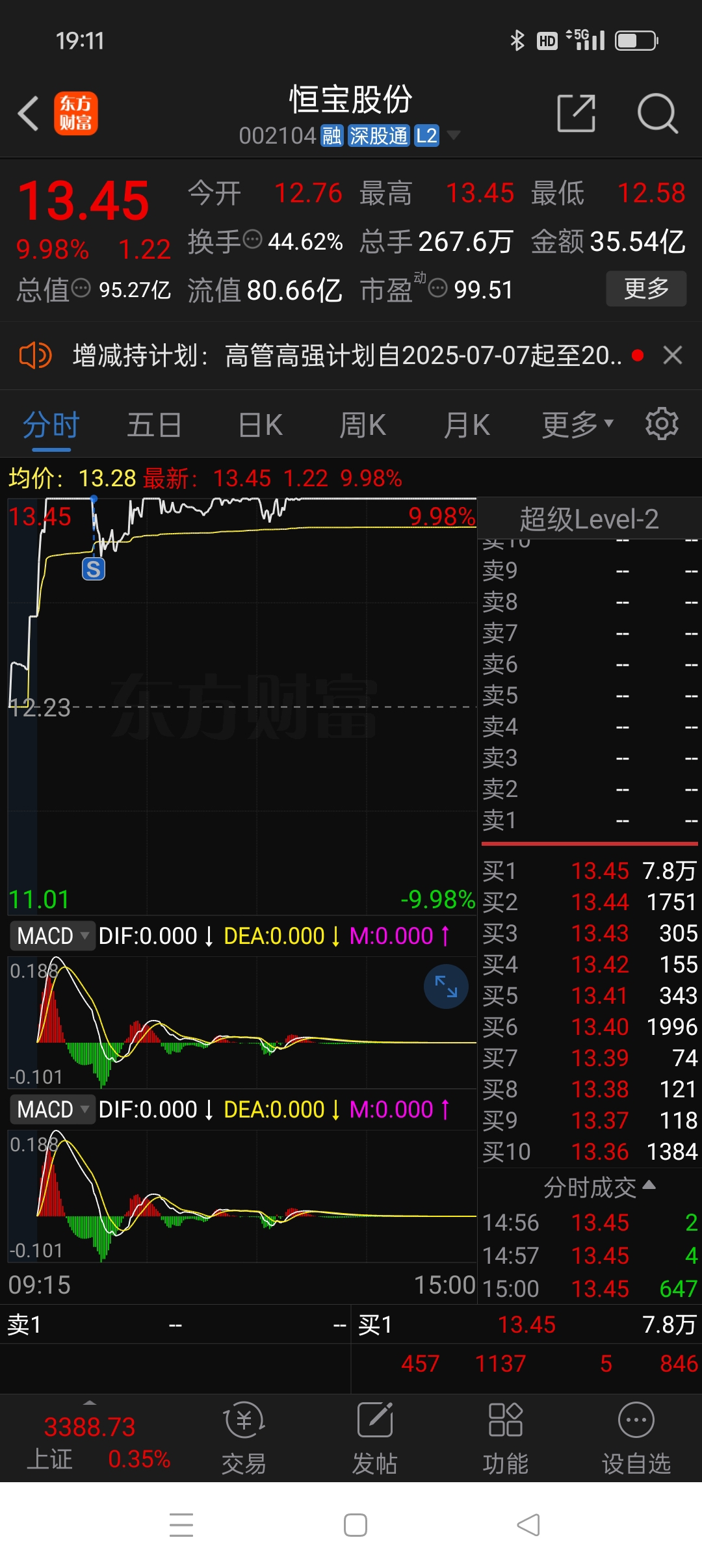702x1568 pixels.
Task: Tap 设自选 add to watchlist icon
Action: coord(636,1438)
